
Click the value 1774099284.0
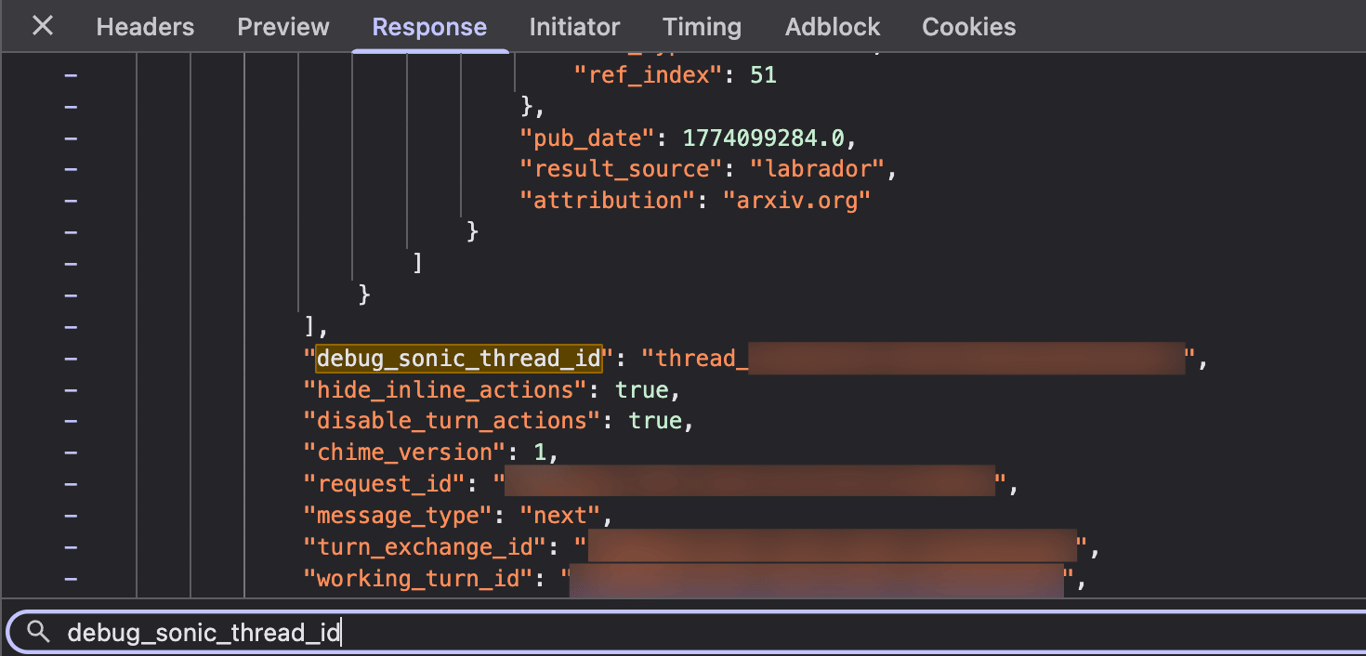pos(763,137)
